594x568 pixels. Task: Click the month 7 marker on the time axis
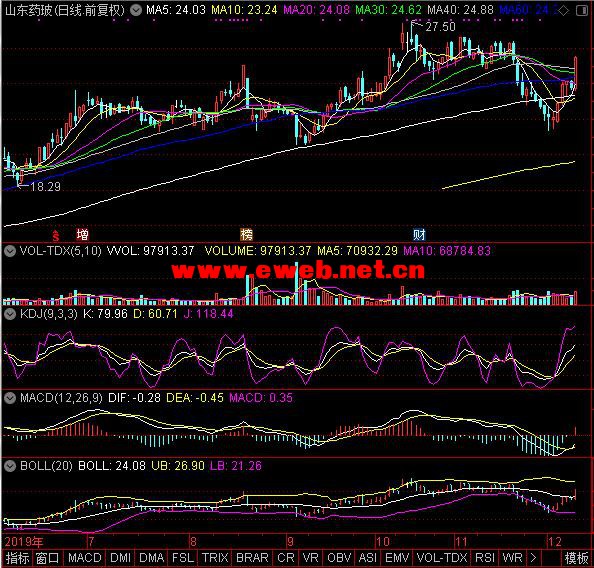point(91,542)
